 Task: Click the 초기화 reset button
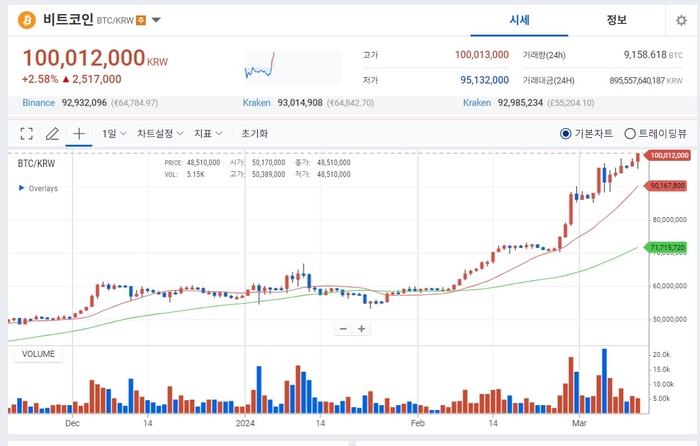click(x=254, y=133)
